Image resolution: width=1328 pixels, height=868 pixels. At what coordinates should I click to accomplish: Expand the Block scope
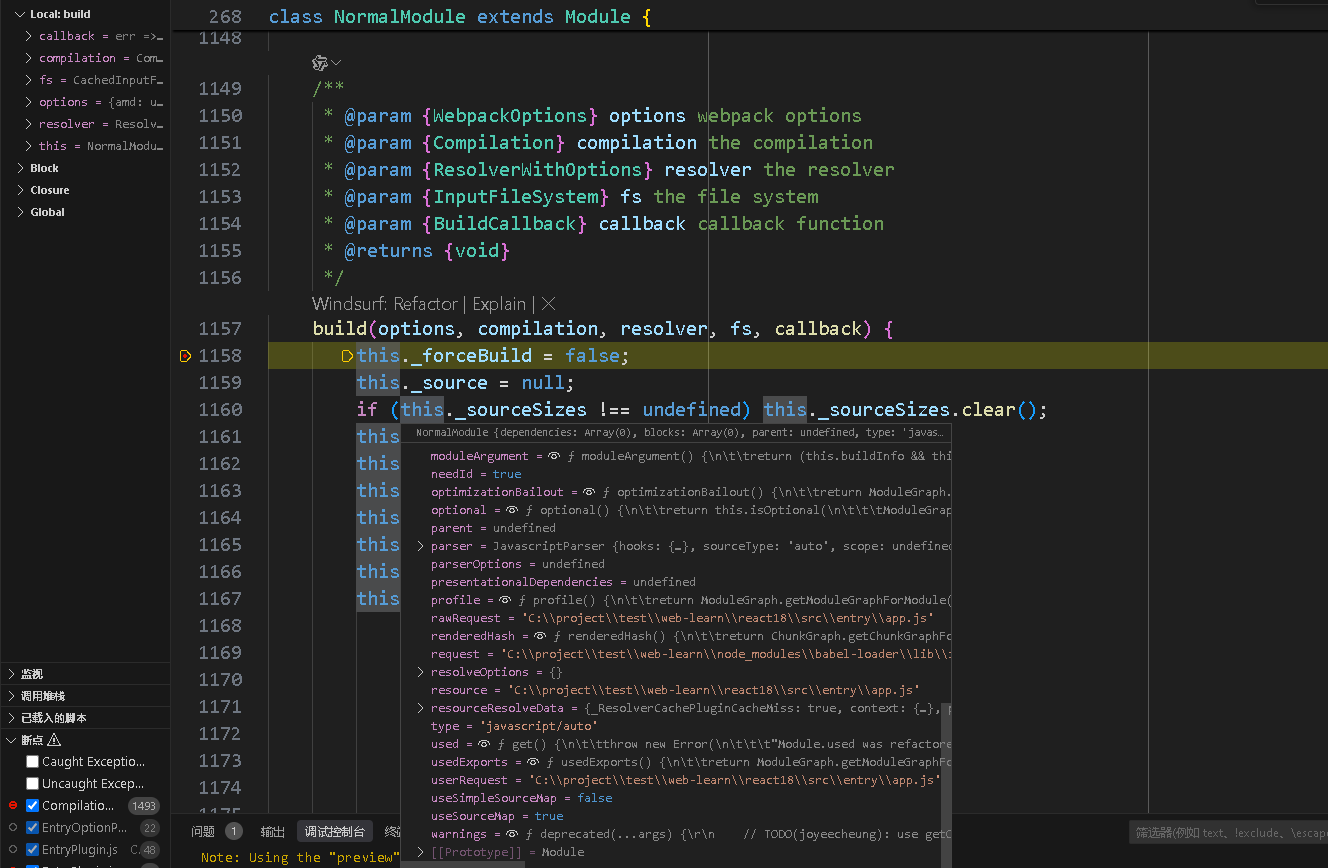[x=19, y=168]
